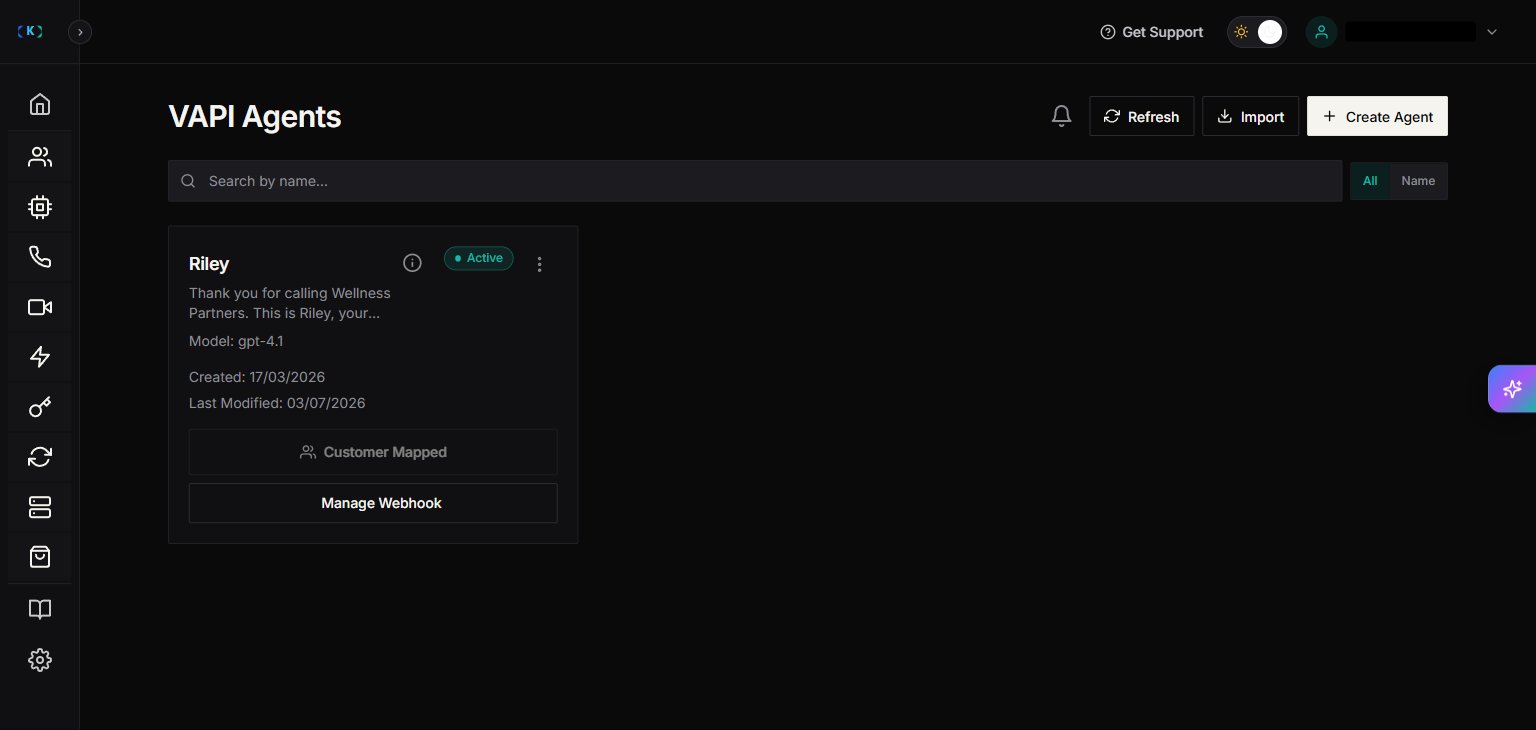Click the Last Modified: 03/07/2026 text
Image resolution: width=1536 pixels, height=730 pixels.
point(277,403)
